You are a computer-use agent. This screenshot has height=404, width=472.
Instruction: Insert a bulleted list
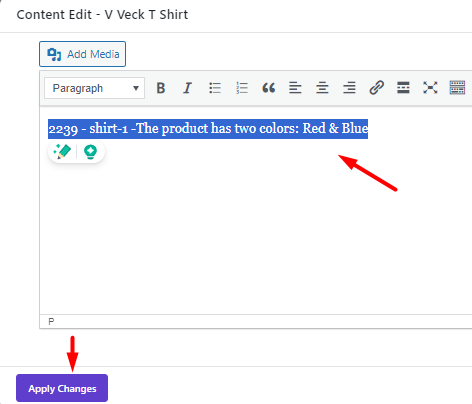(x=215, y=88)
